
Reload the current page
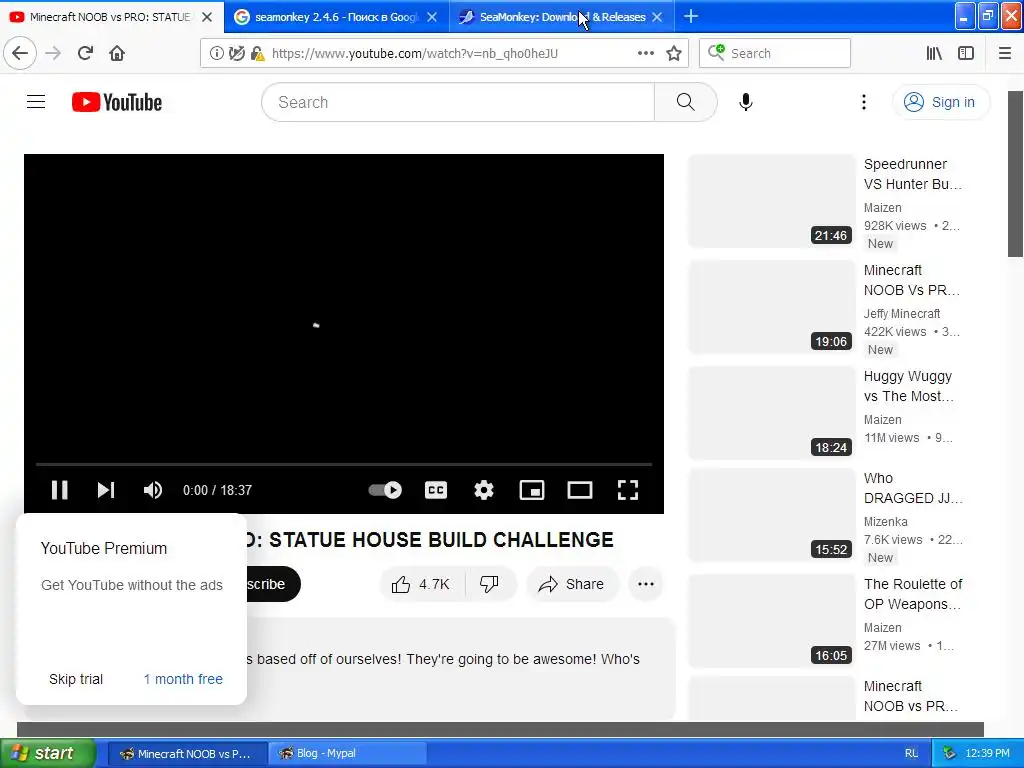point(85,53)
